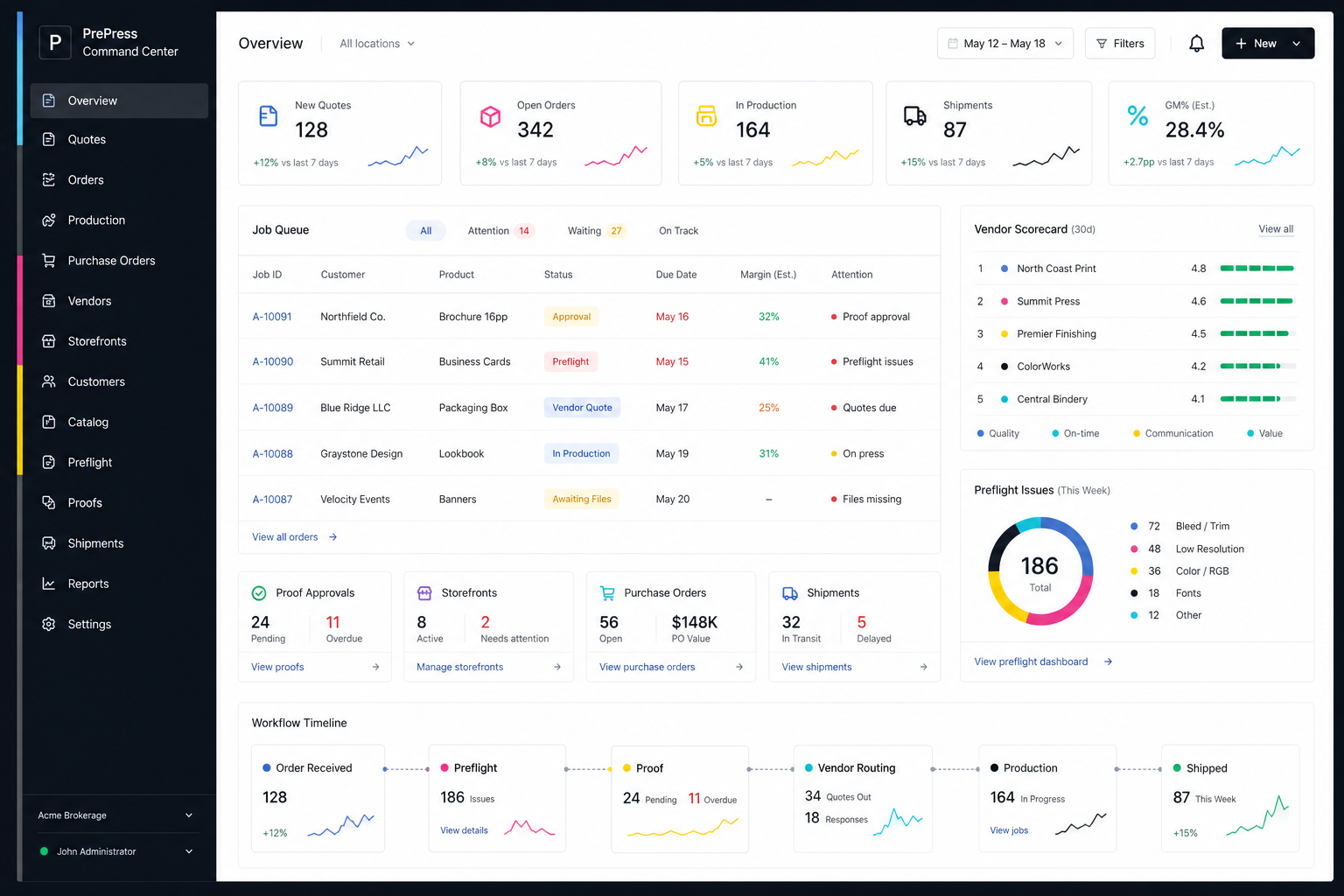This screenshot has height=896, width=1344.
Task: Open the May 12 – May 18 date picker
Action: (x=1005, y=44)
